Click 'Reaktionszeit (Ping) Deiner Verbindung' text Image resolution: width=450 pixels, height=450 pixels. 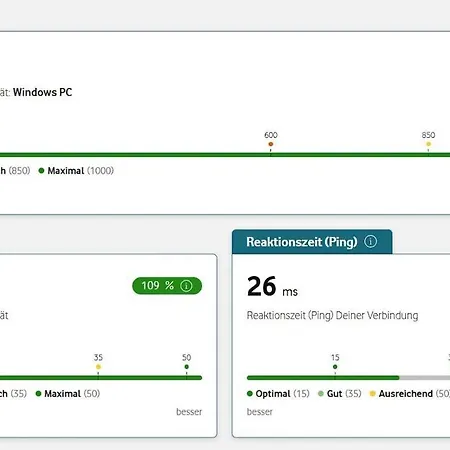[332, 315]
